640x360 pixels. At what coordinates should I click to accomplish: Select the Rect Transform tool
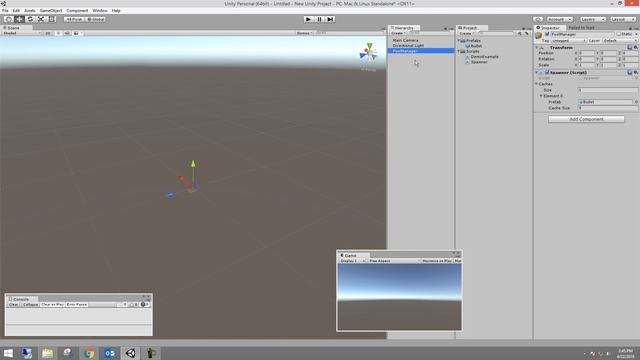point(51,19)
